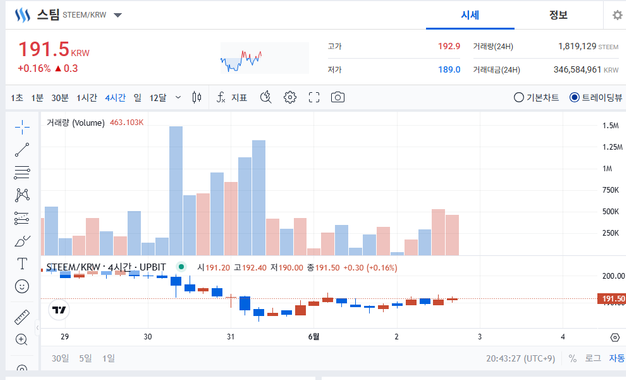Select the 기본차트 radio option
Image resolution: width=626 pixels, height=380 pixels.
tap(536, 97)
